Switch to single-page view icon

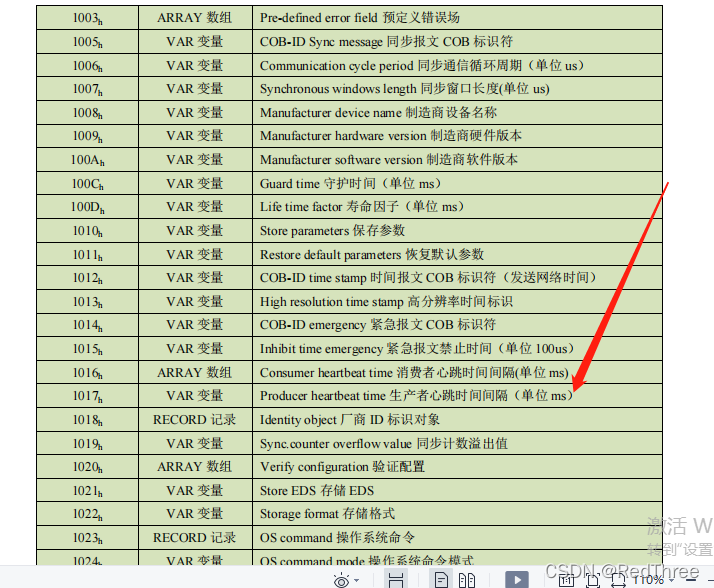coord(441,580)
